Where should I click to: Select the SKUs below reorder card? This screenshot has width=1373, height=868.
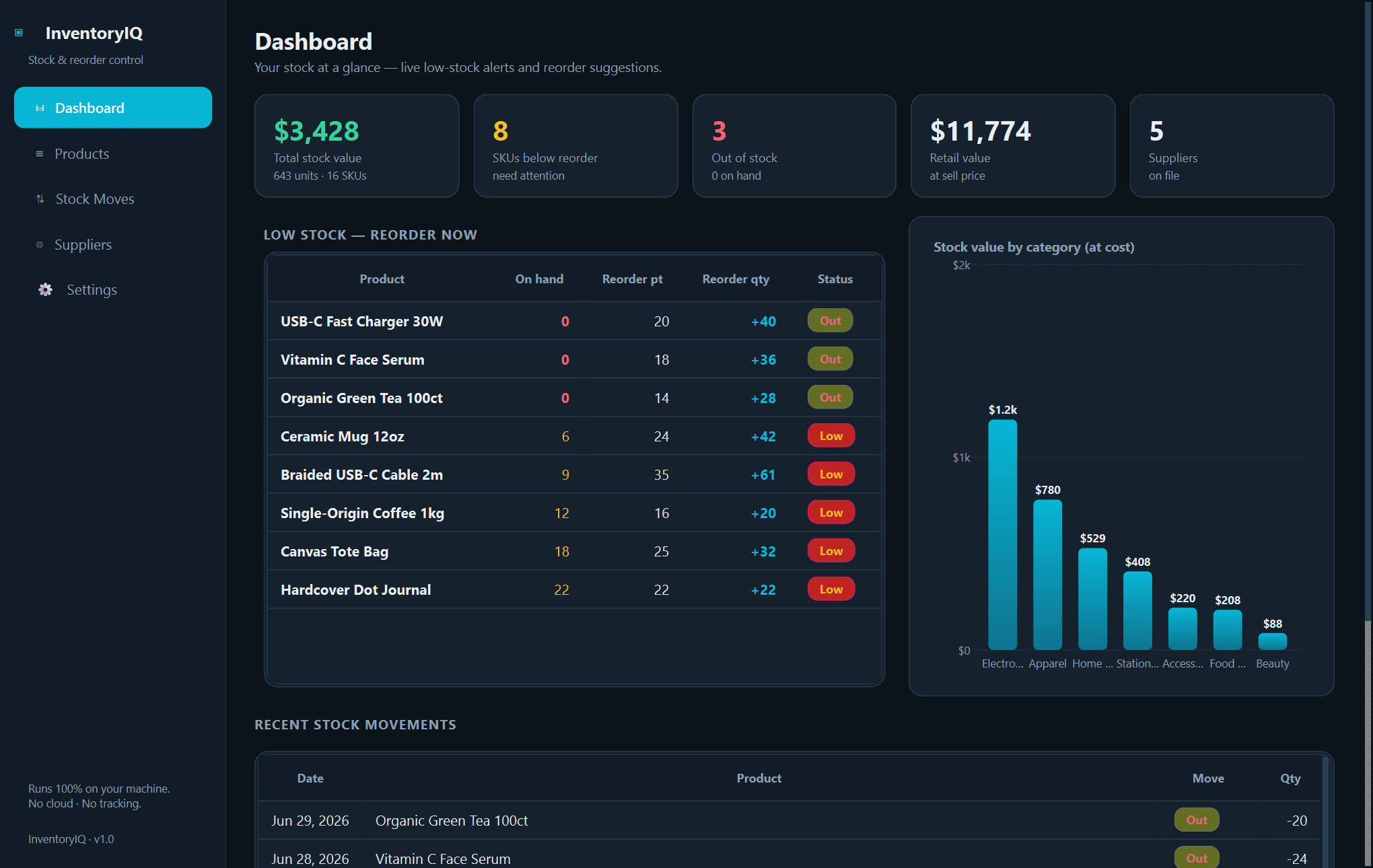[x=575, y=146]
